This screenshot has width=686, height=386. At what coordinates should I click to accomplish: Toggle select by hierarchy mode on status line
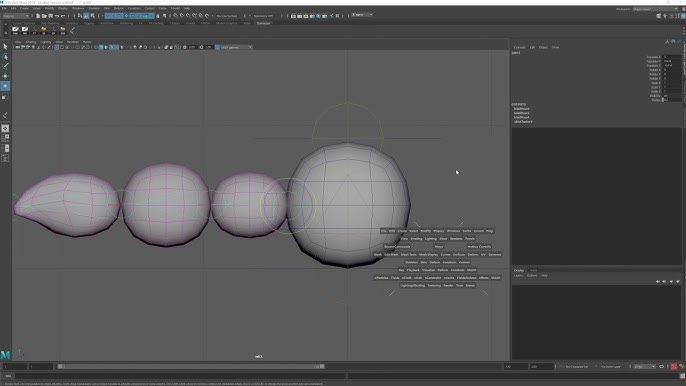tap(80, 16)
